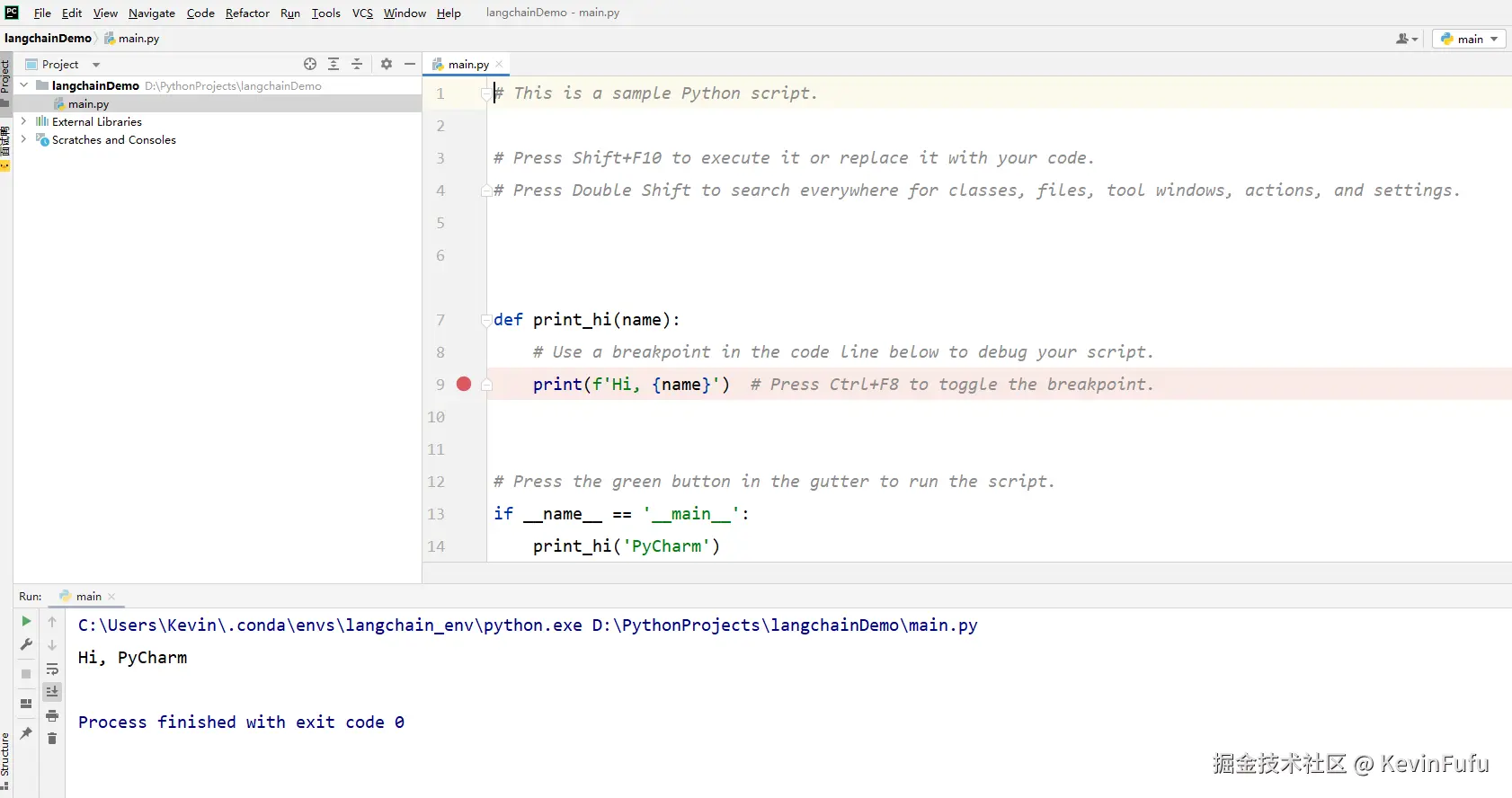Screen dimensions: 1512x798
Task: Toggle the Project tool window sidebar tab
Action: [x=5, y=83]
